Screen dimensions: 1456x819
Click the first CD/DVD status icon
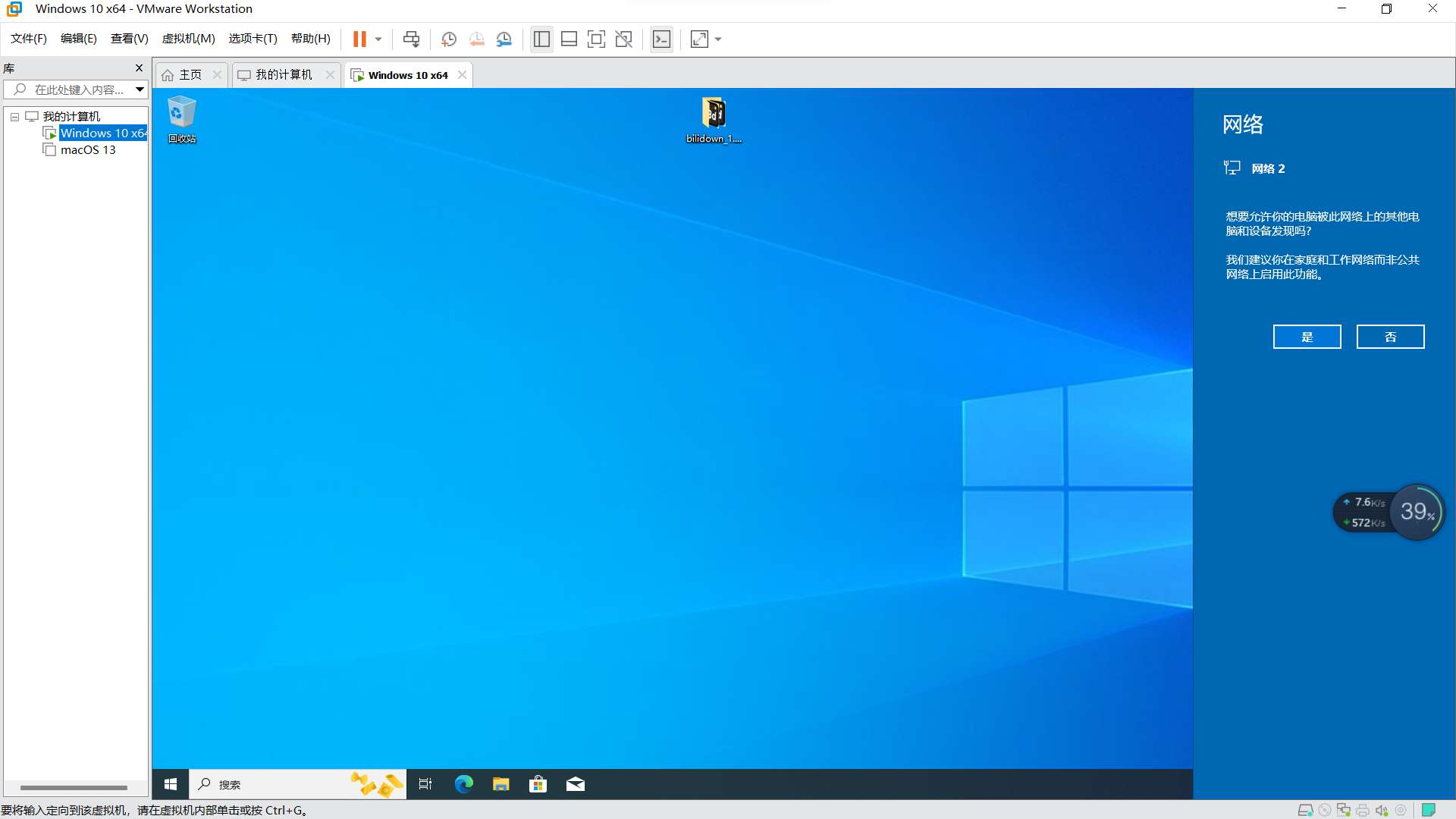1325,810
